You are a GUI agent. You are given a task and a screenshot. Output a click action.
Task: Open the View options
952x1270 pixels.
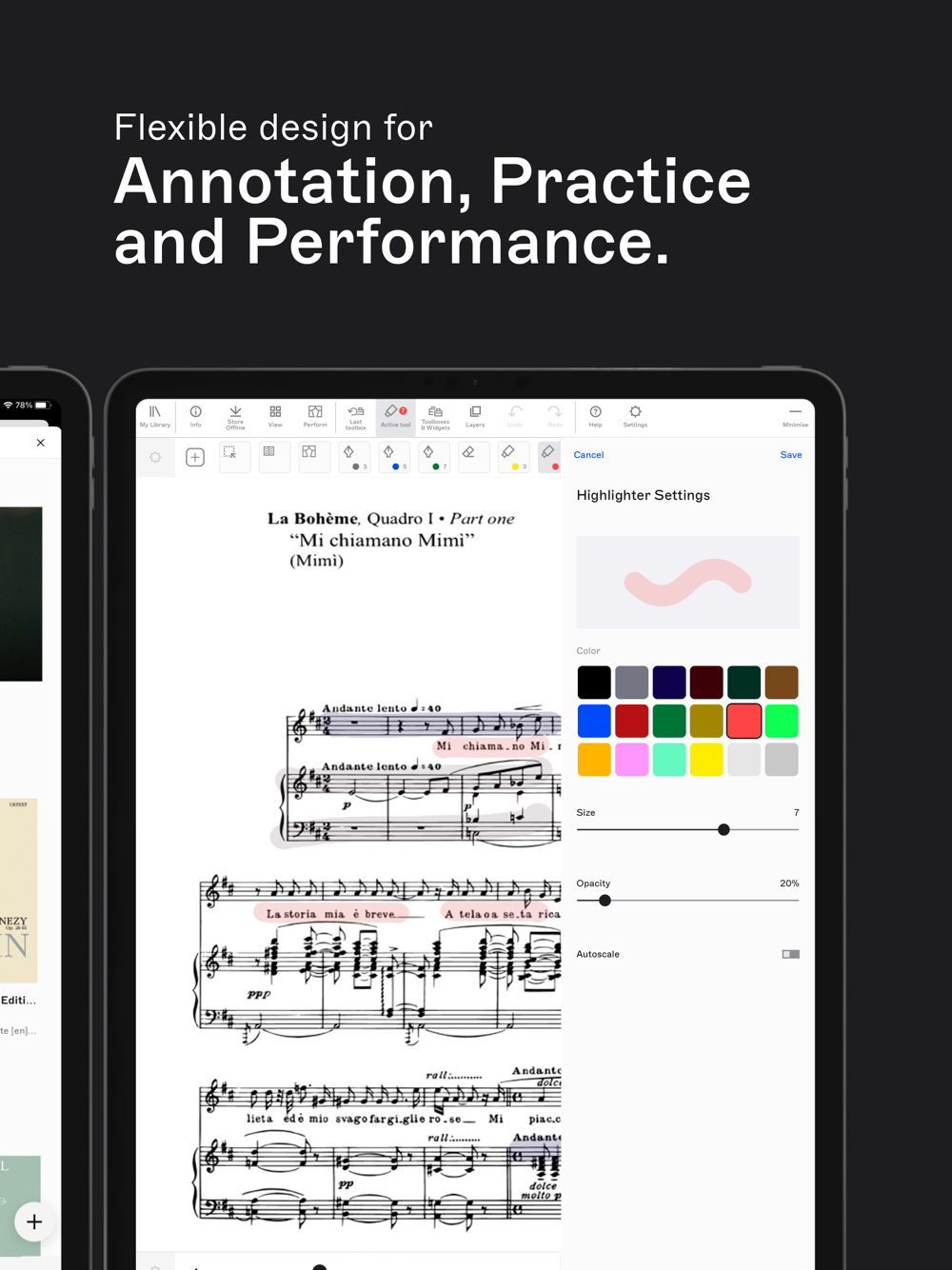(275, 417)
